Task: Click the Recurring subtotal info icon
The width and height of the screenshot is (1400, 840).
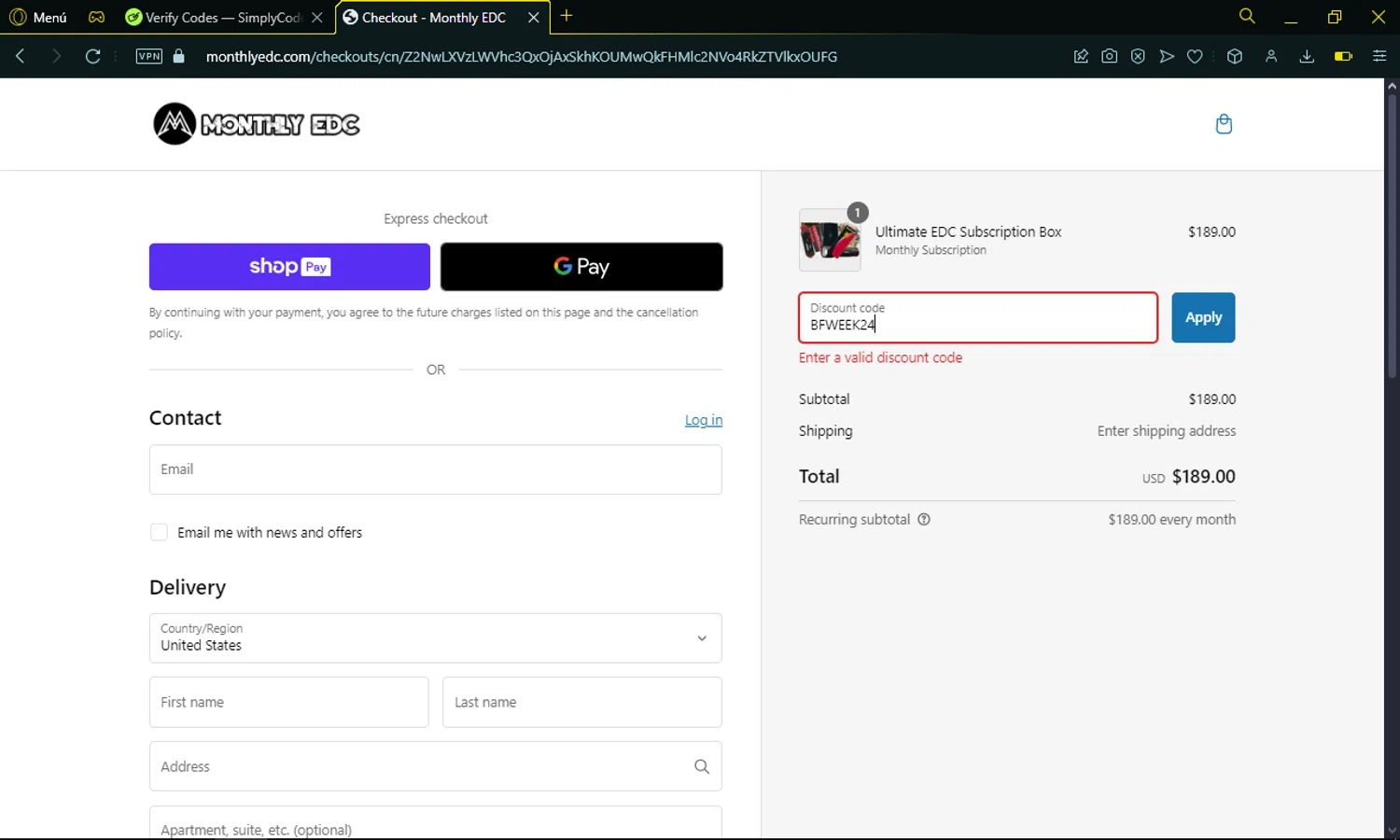Action: tap(924, 520)
